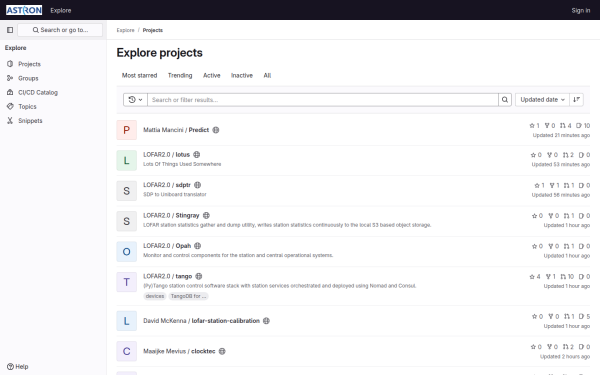Open Snippets in sidebar
600x375 pixels.
pyautogui.click(x=53, y=121)
